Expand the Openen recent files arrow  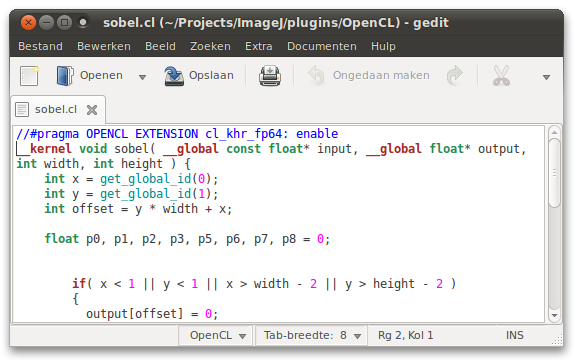[x=142, y=77]
